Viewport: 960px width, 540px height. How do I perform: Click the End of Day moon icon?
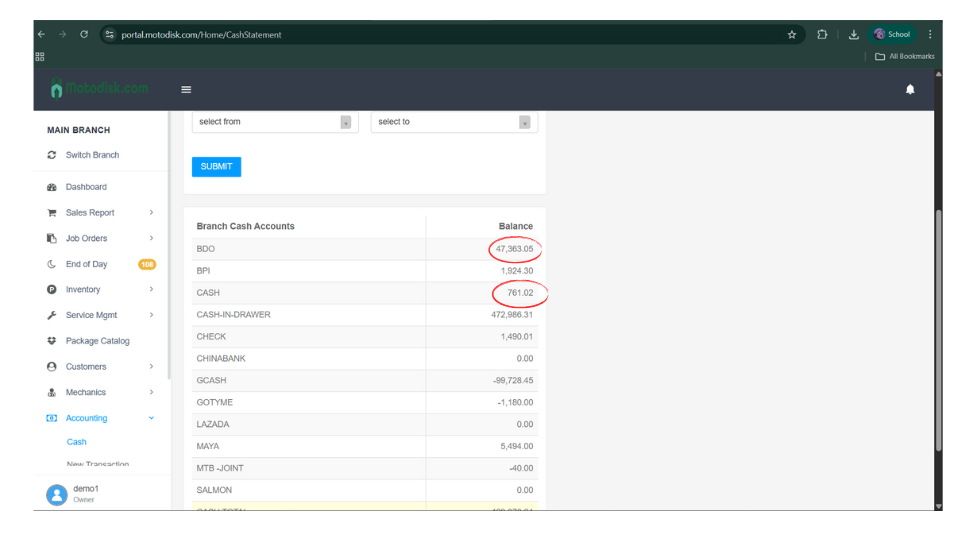pyautogui.click(x=52, y=264)
